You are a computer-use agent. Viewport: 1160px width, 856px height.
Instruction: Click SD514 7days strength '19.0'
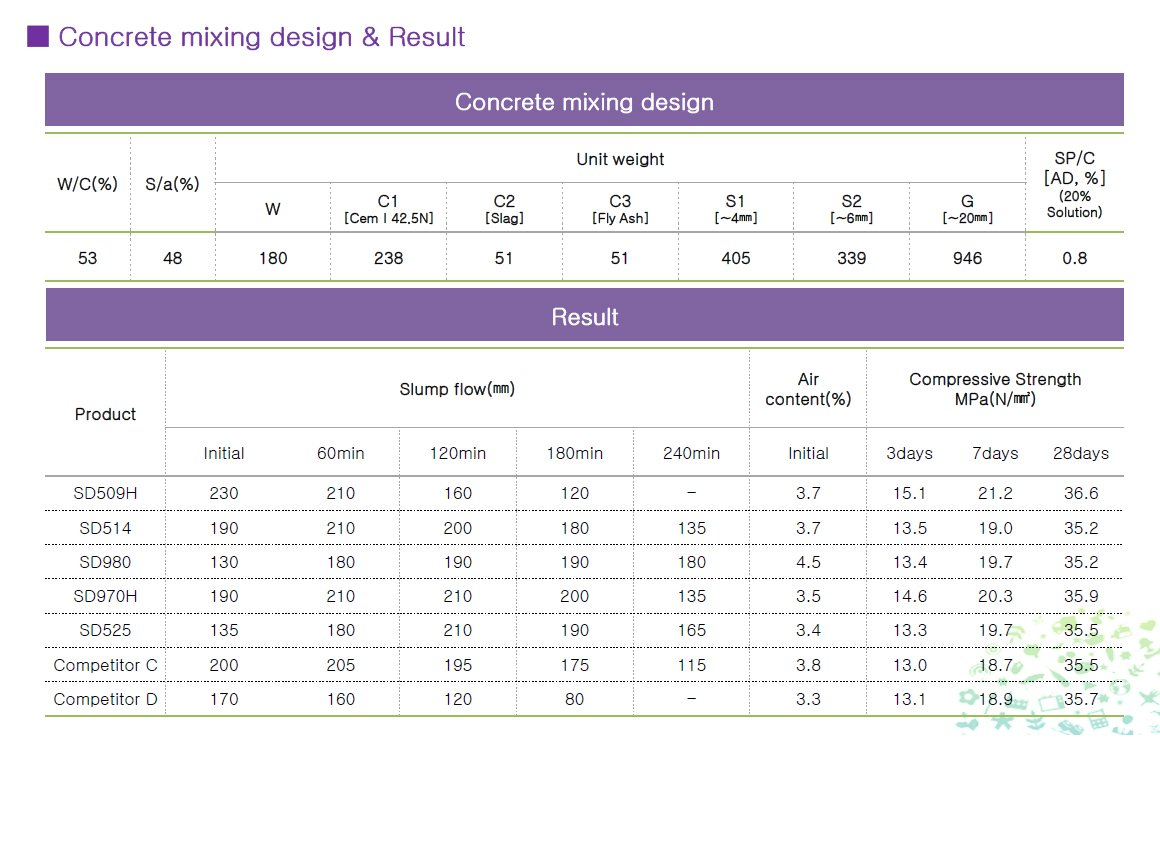pyautogui.click(x=995, y=528)
